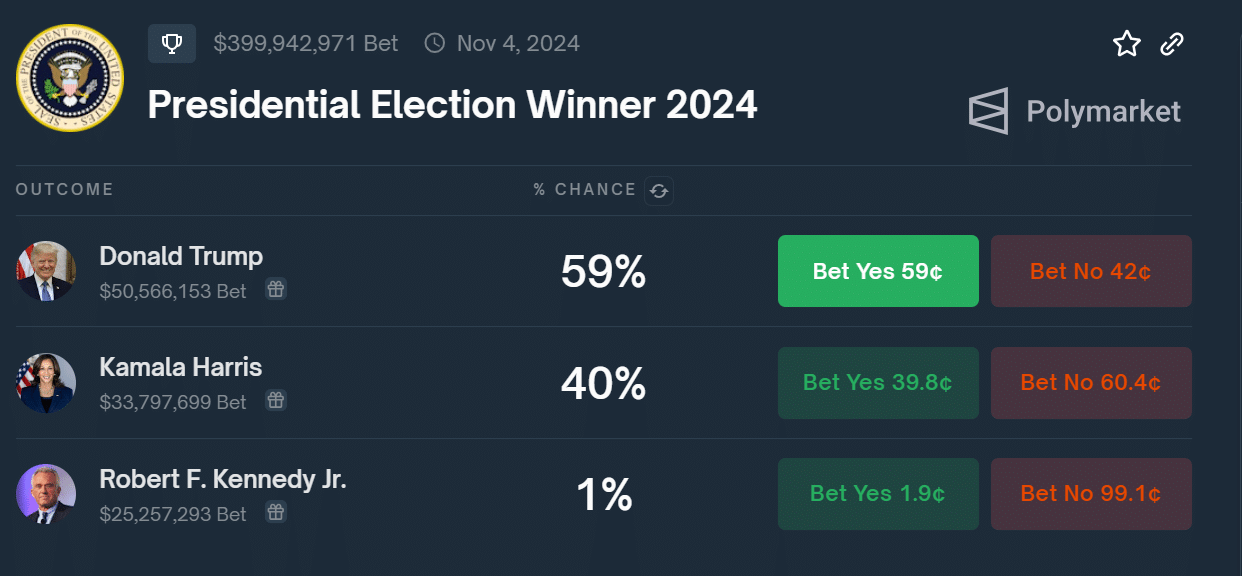Choose Bet No 99.1¢ for Kennedy
Screen dimensions: 1242x576
(1091, 494)
